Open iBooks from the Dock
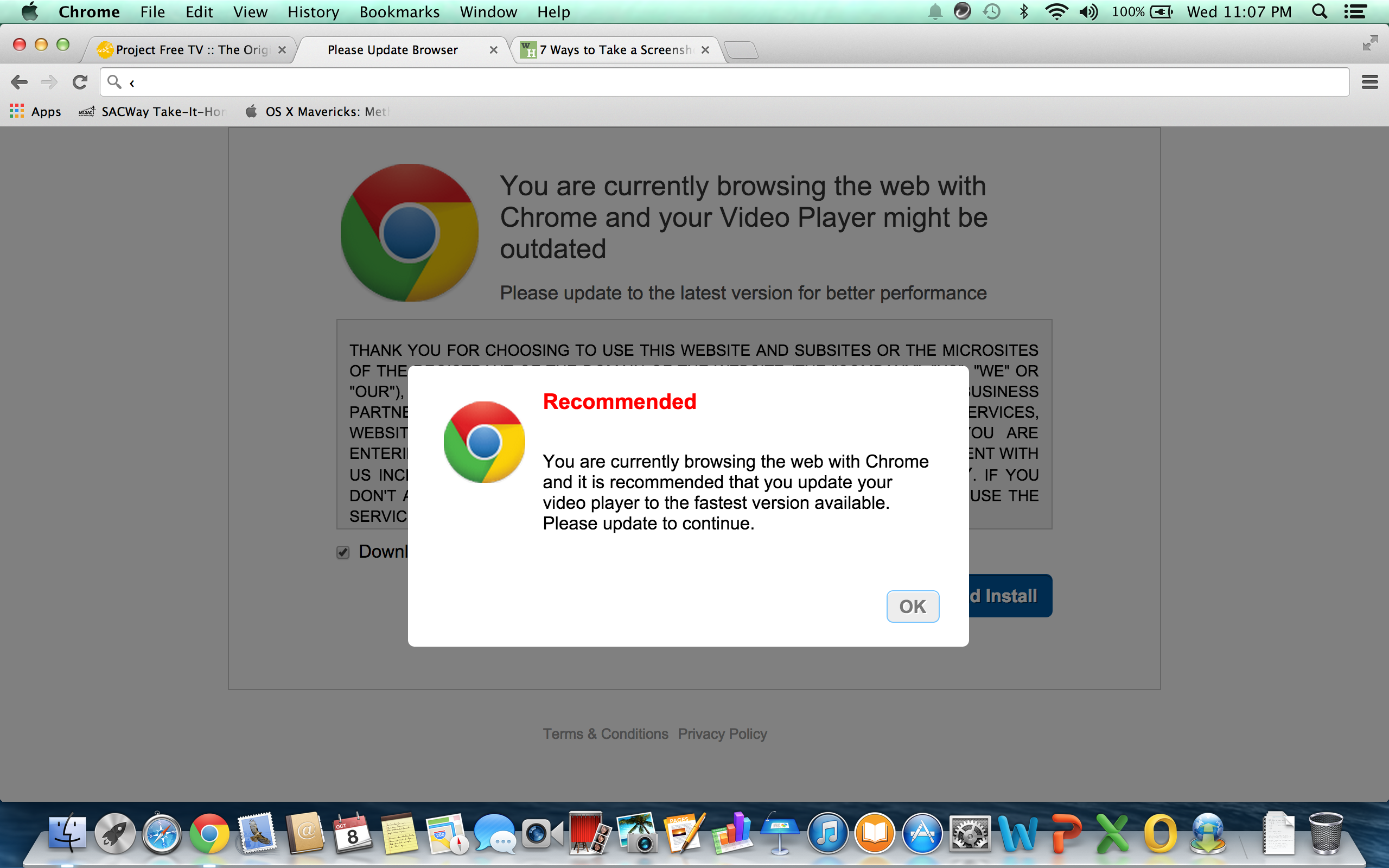1389x868 pixels. pyautogui.click(x=875, y=832)
